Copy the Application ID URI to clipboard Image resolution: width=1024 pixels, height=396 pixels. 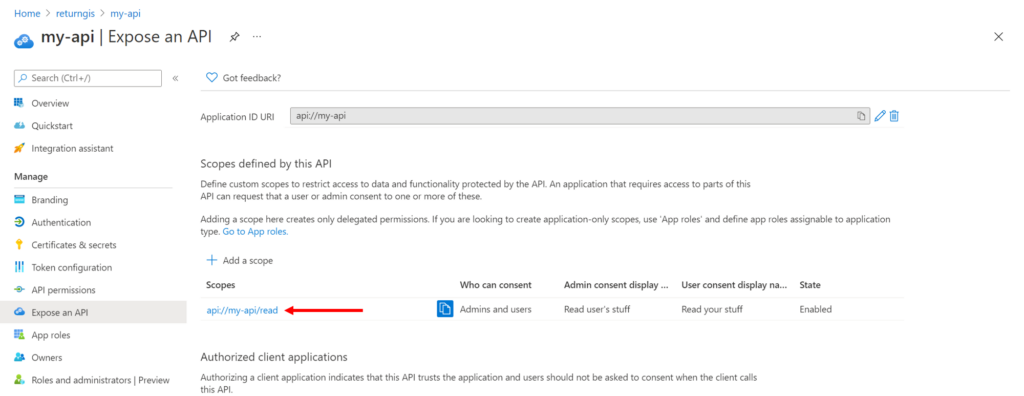coord(861,116)
